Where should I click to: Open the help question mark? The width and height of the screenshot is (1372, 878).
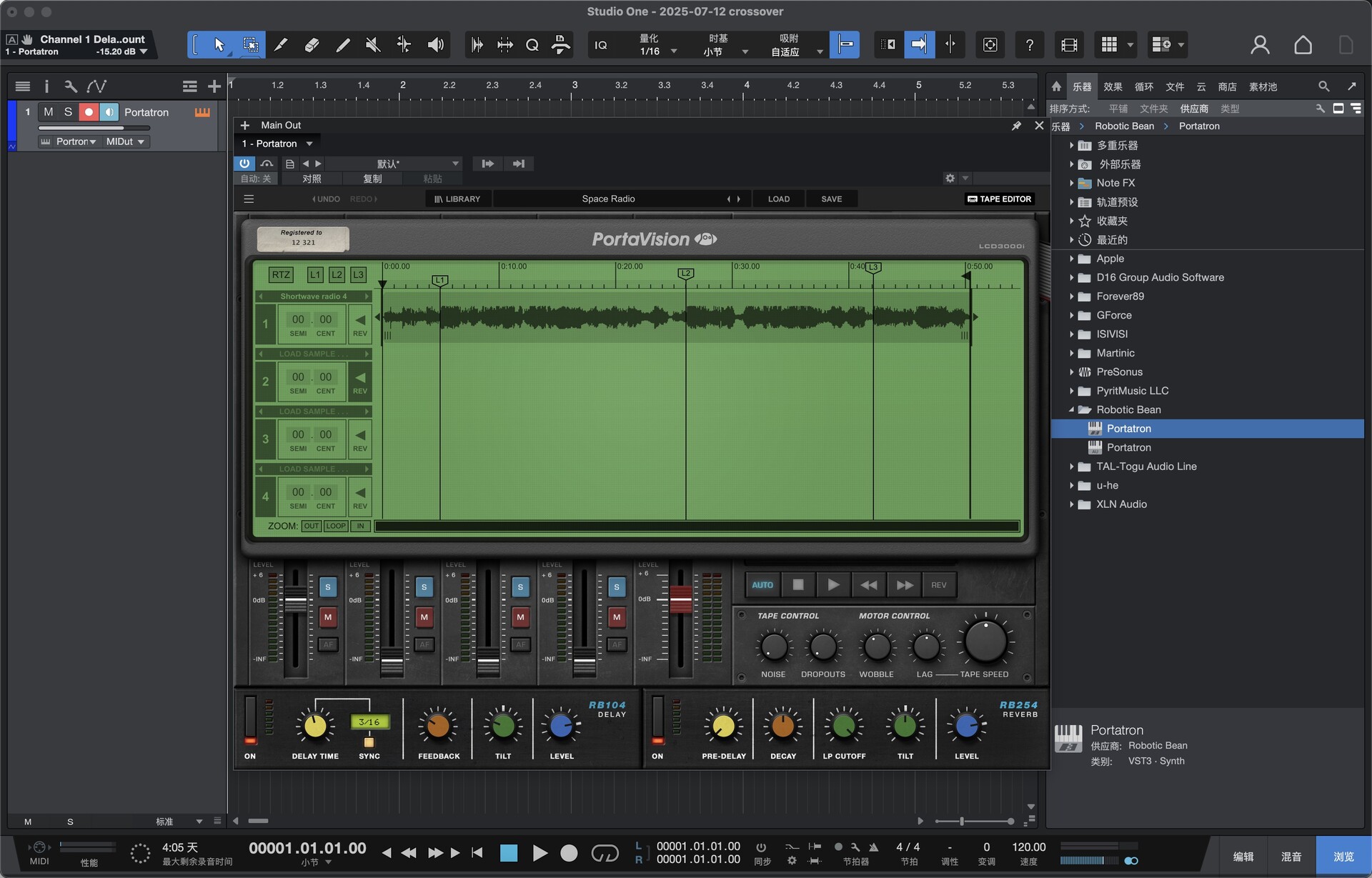(x=1029, y=45)
